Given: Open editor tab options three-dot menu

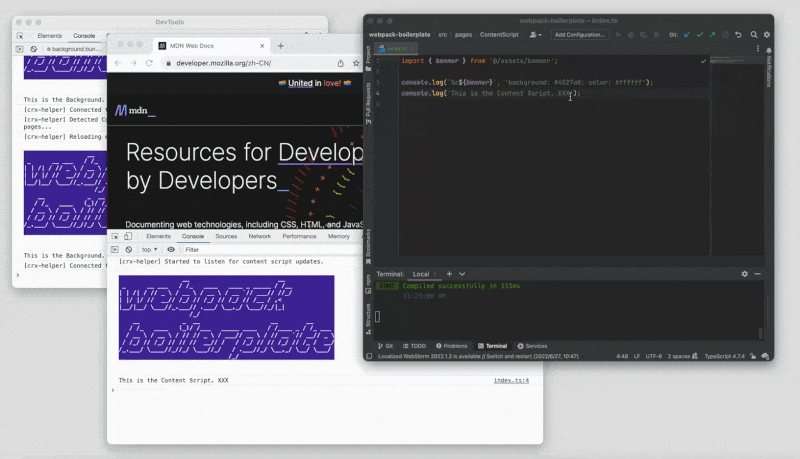Looking at the screenshot, I should pos(758,48).
